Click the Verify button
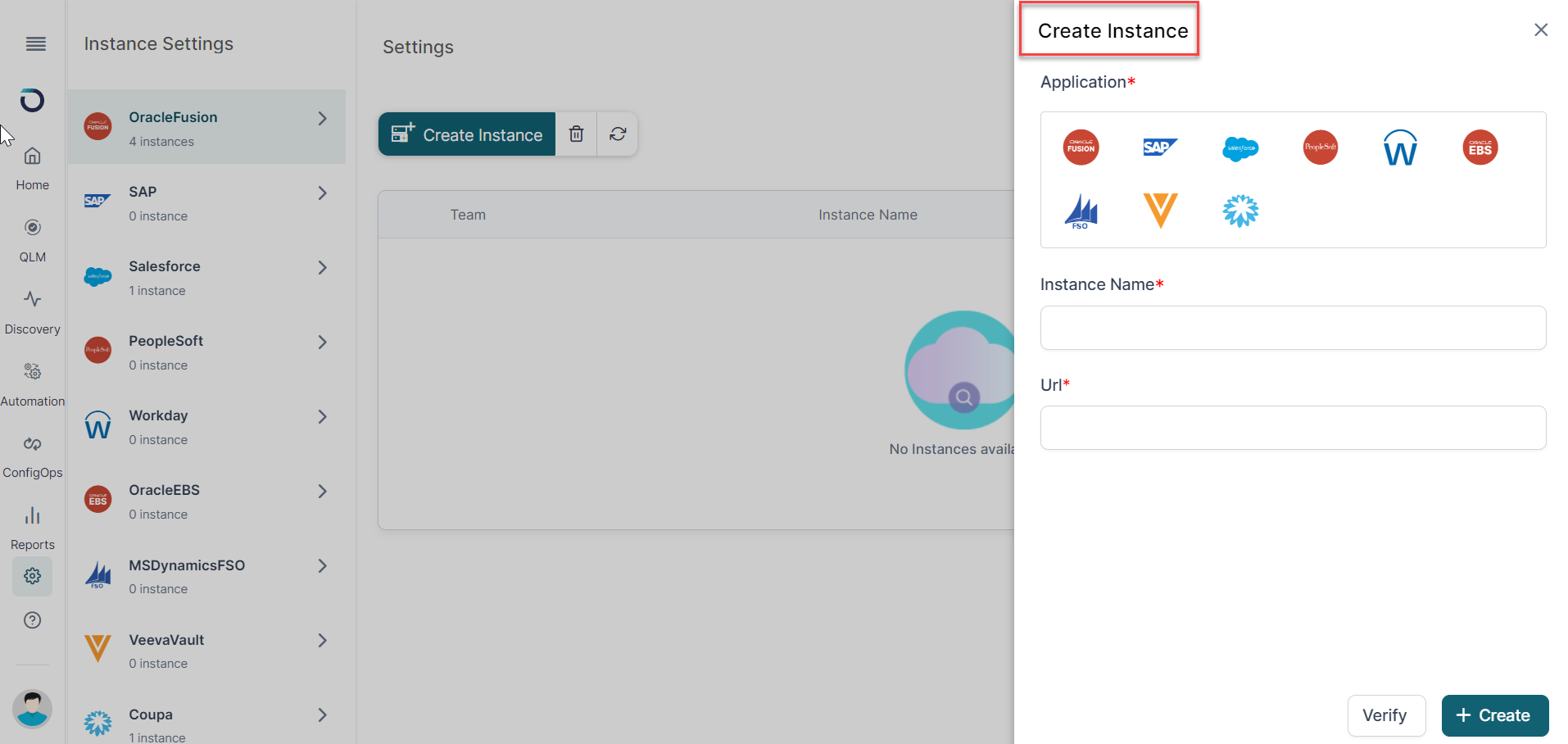Image resolution: width=1568 pixels, height=744 pixels. pyautogui.click(x=1385, y=715)
